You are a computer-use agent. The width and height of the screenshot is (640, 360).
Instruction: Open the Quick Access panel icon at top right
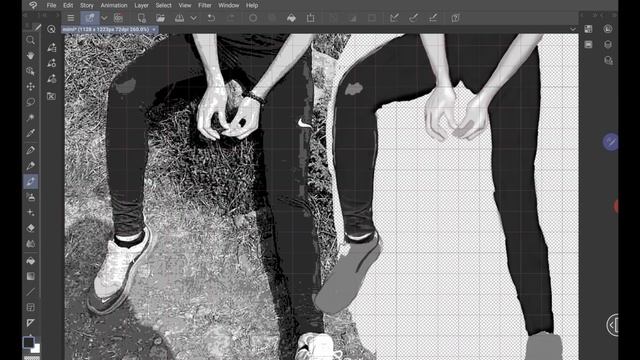coord(588,29)
